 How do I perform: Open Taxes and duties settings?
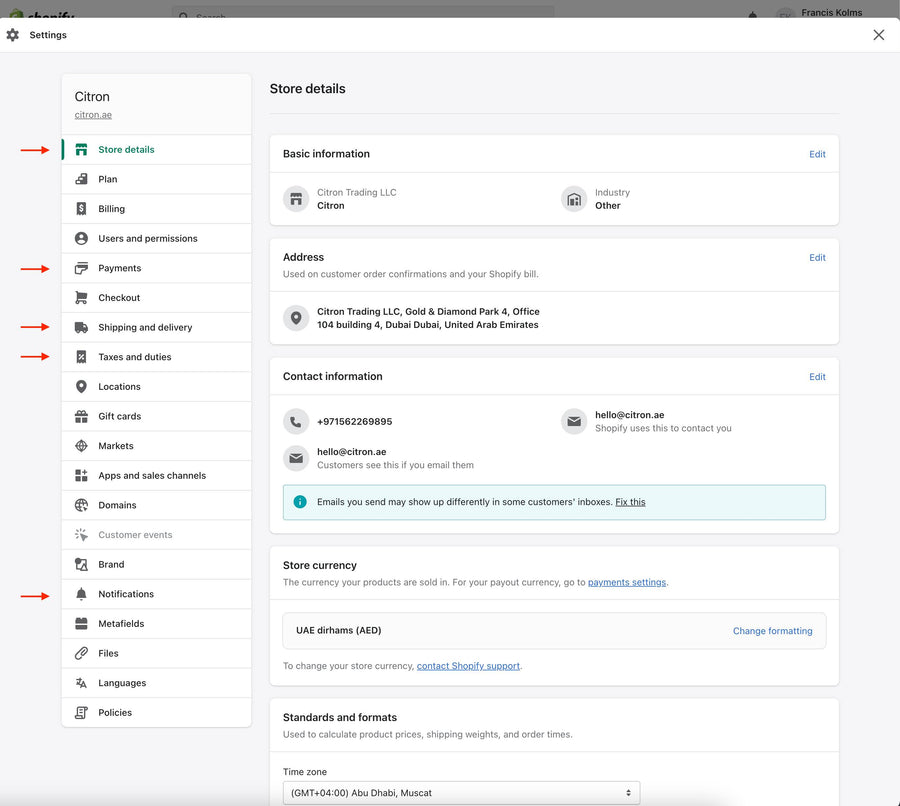tap(157, 357)
